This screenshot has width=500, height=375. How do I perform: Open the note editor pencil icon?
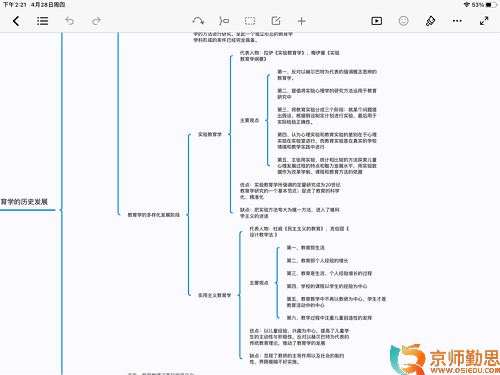tap(276, 21)
